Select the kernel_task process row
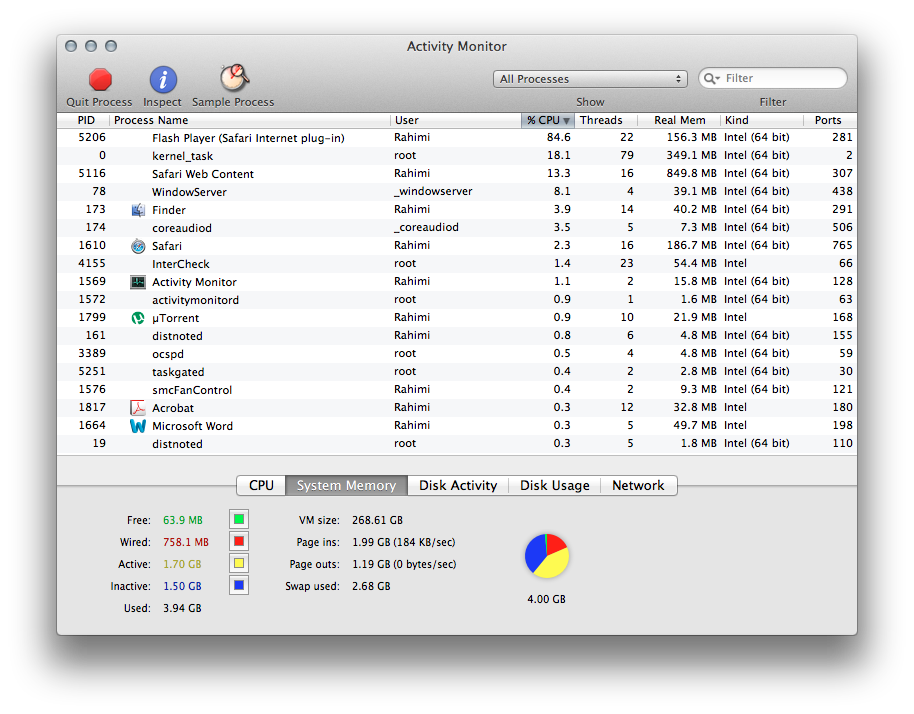Viewport: 914px width, 714px height. (x=457, y=156)
